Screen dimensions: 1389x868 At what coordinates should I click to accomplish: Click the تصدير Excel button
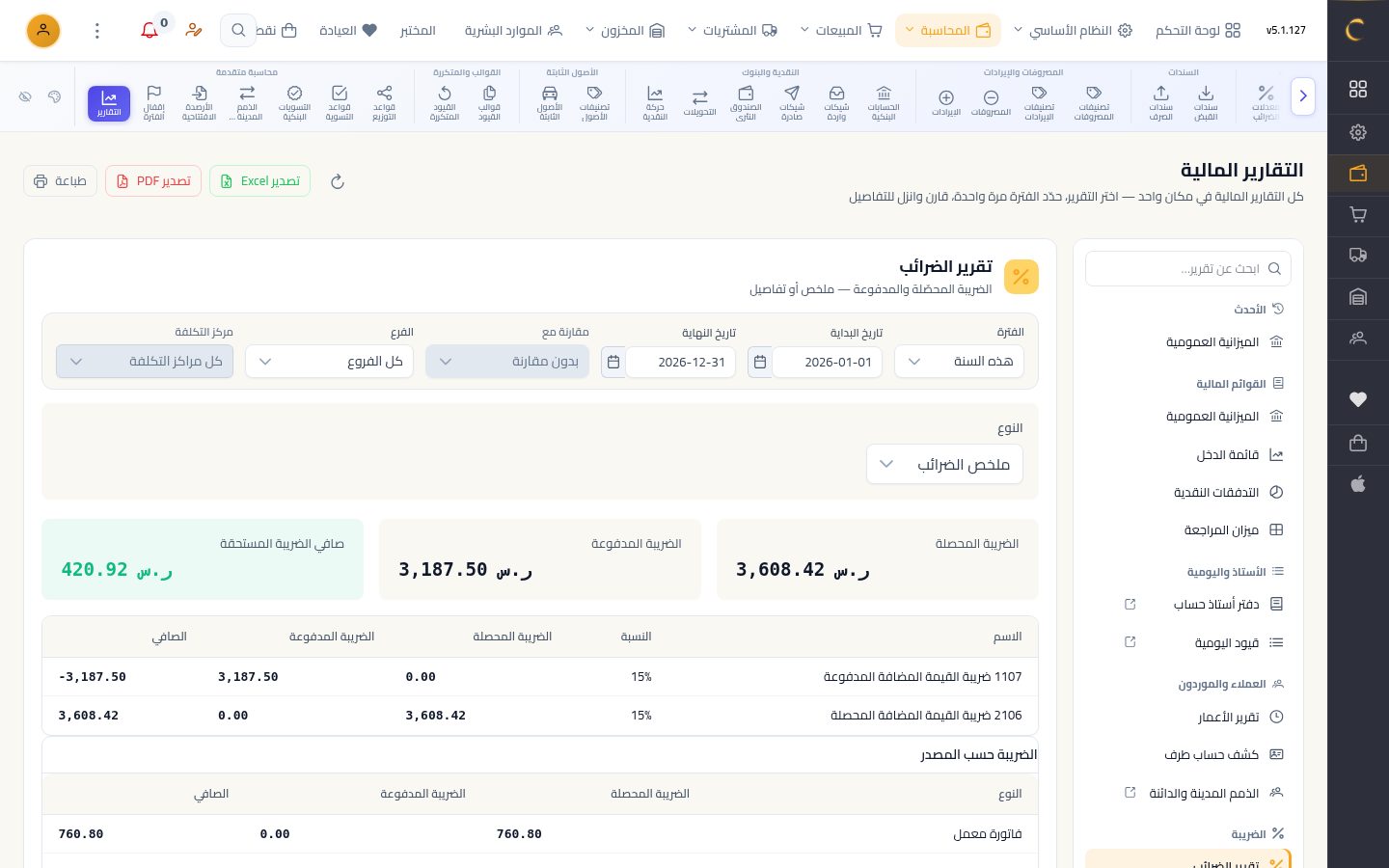(x=259, y=181)
